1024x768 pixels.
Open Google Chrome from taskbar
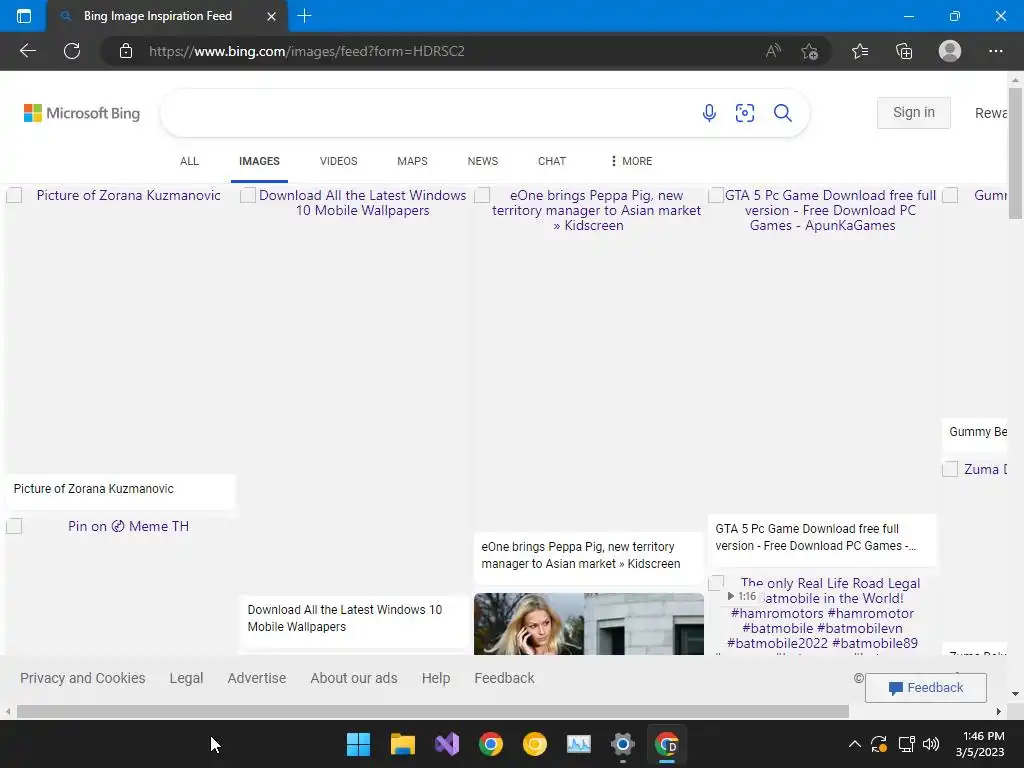(490, 744)
